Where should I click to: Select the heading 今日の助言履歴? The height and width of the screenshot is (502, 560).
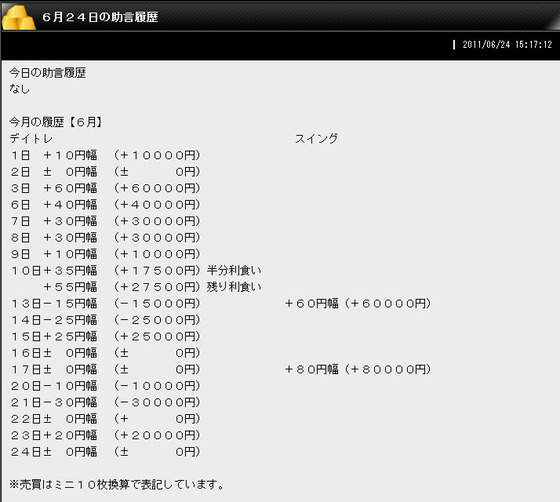tap(48, 73)
